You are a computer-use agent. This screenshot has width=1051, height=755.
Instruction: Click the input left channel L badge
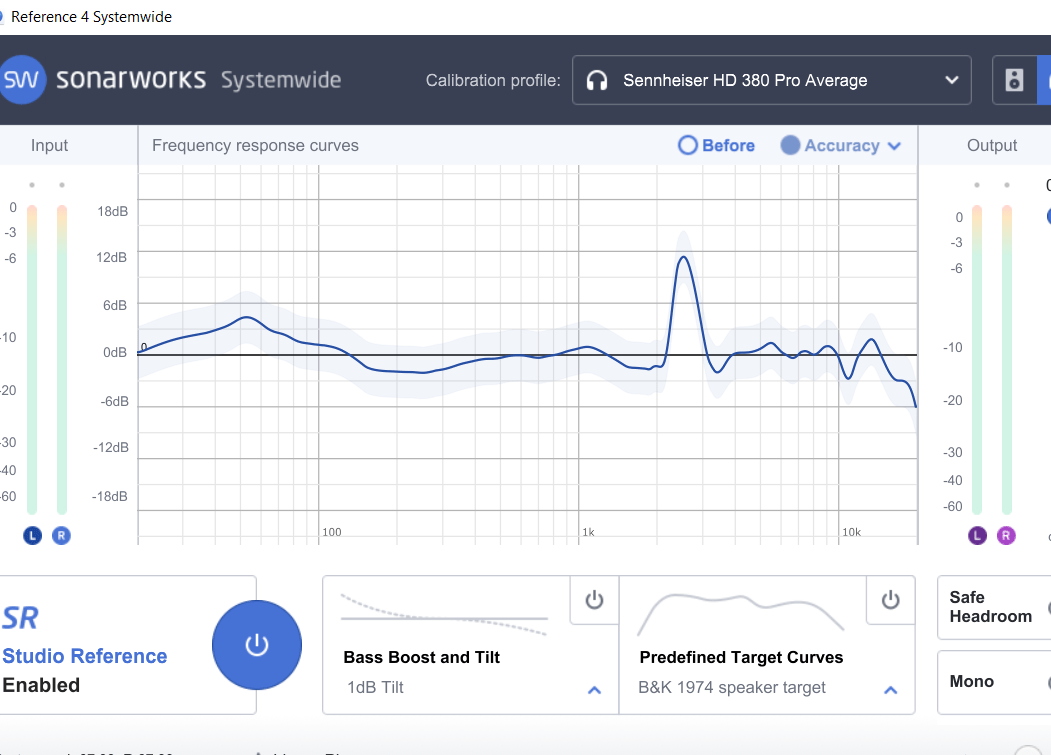coord(32,536)
